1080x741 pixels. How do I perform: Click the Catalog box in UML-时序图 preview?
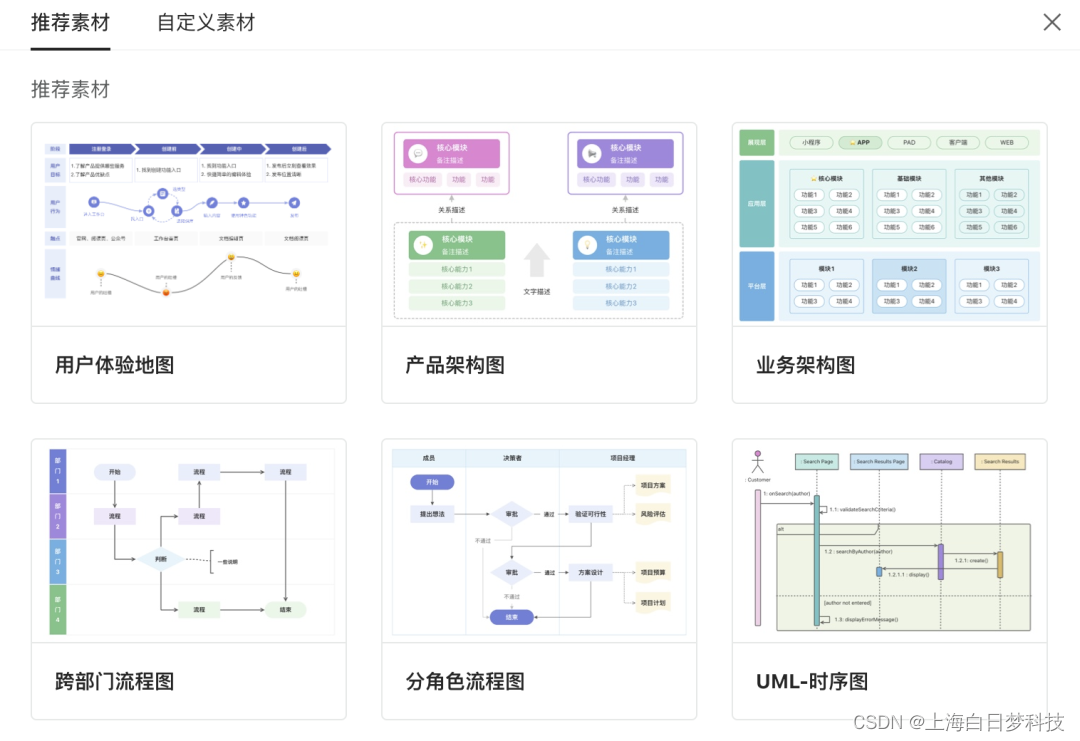[x=940, y=461]
